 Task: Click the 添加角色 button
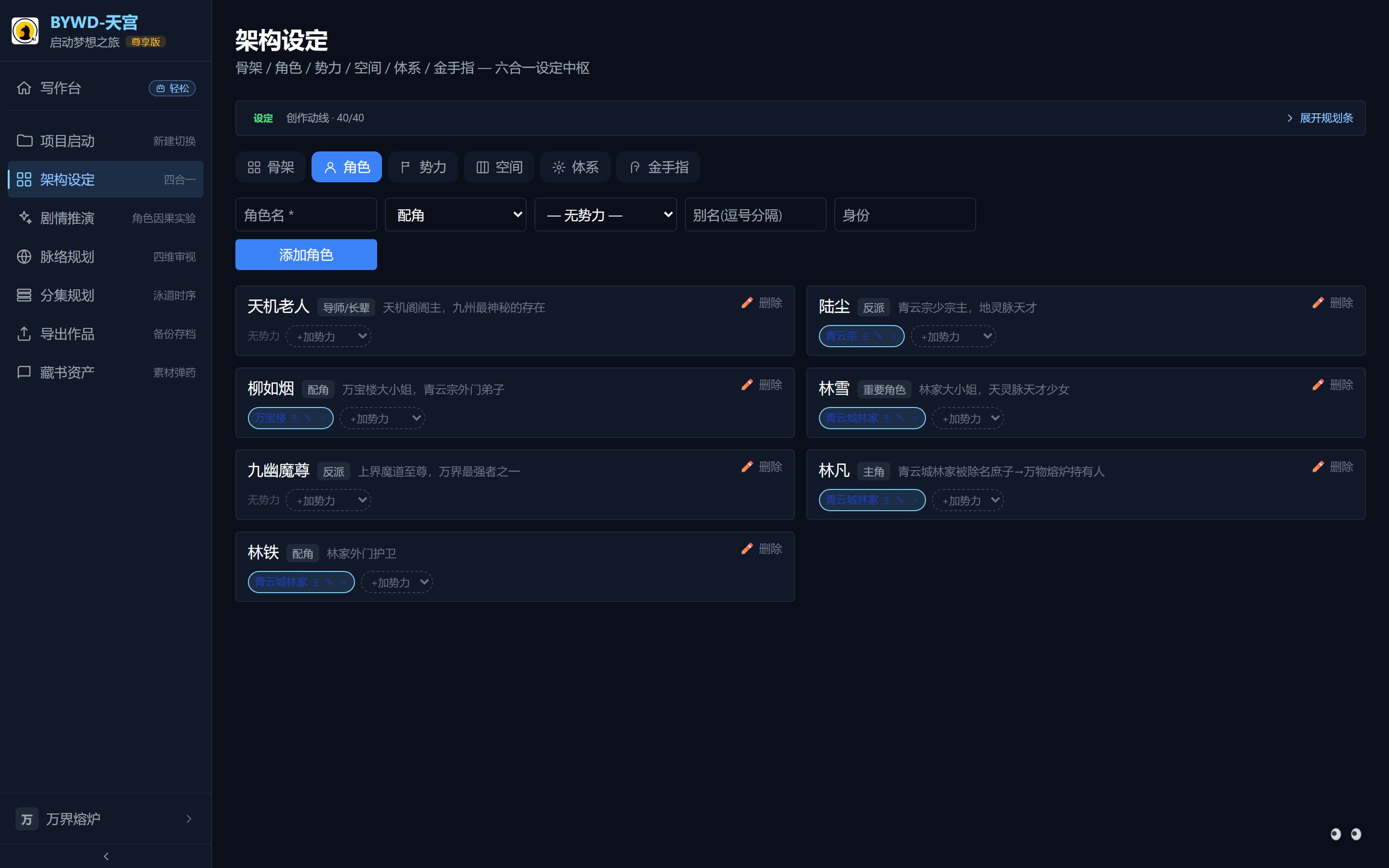(306, 254)
